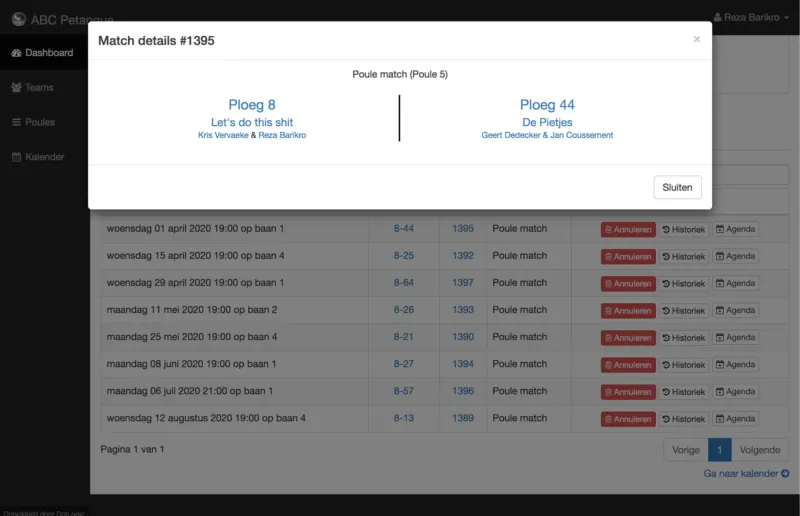The height and width of the screenshot is (516, 800).
Task: Go to the Vorige page
Action: pos(686,450)
